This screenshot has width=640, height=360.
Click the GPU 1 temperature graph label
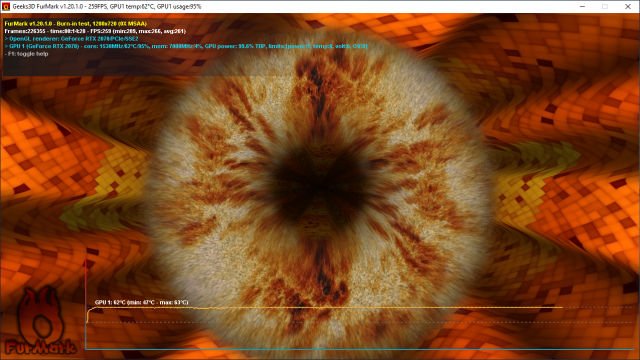tap(142, 302)
